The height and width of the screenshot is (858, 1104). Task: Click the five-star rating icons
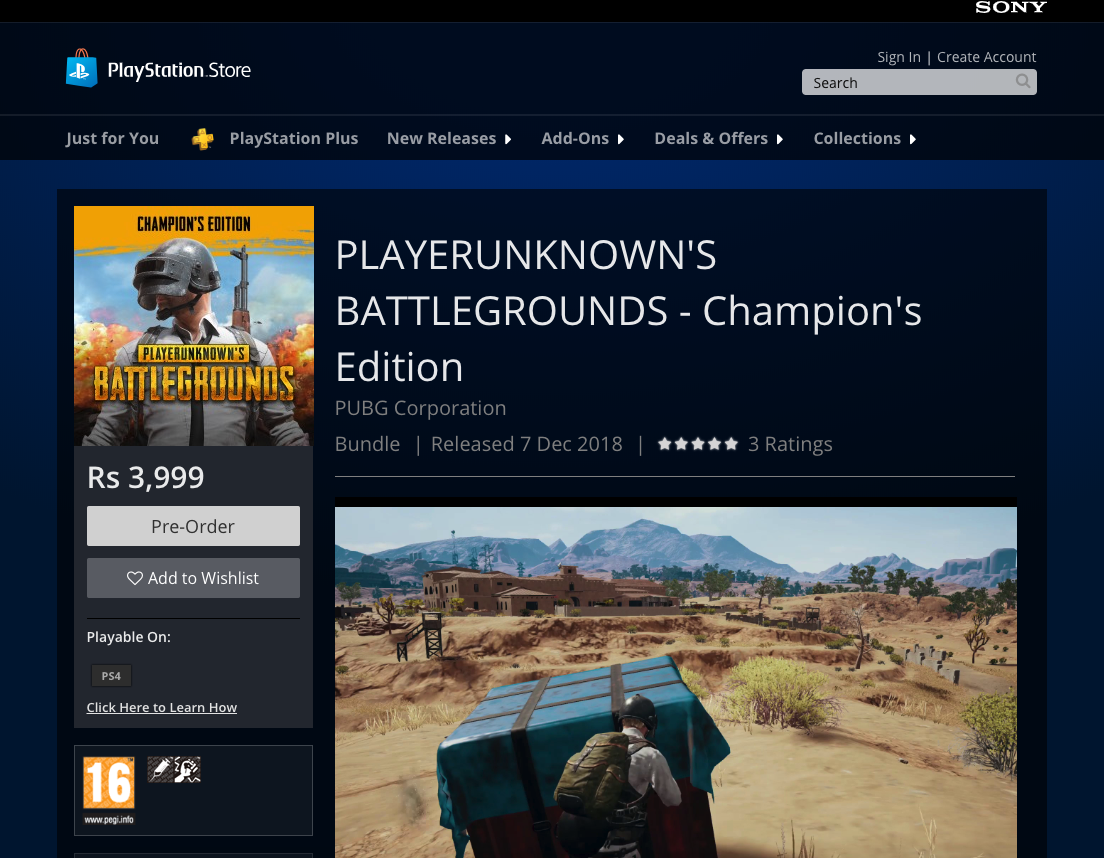697,444
